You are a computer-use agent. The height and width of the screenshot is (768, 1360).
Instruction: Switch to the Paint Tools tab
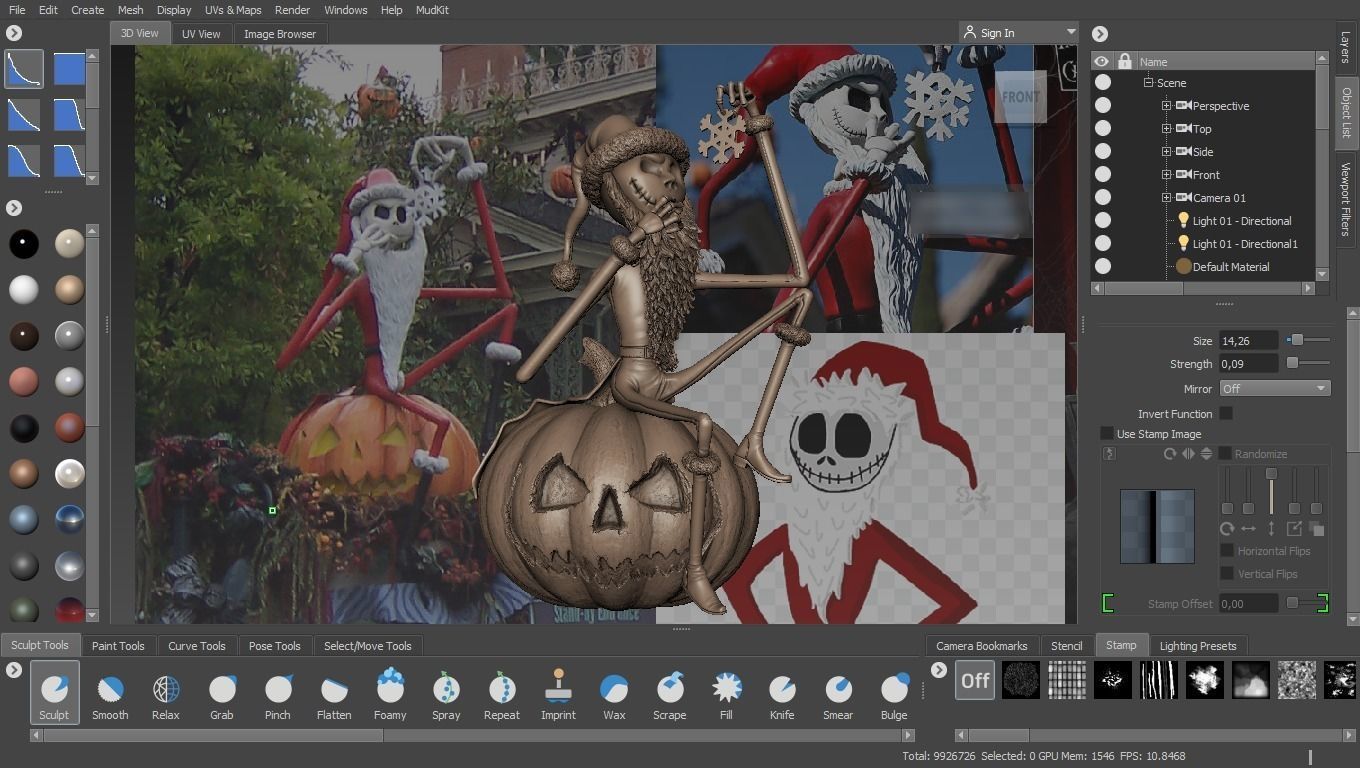[118, 645]
